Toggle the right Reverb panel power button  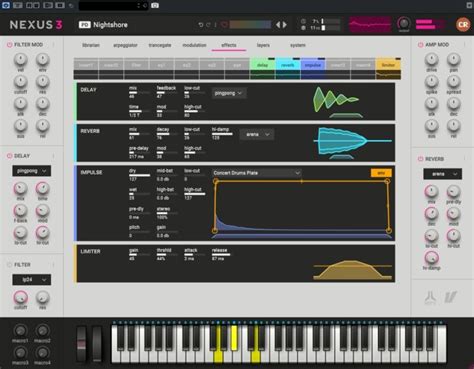coord(420,159)
